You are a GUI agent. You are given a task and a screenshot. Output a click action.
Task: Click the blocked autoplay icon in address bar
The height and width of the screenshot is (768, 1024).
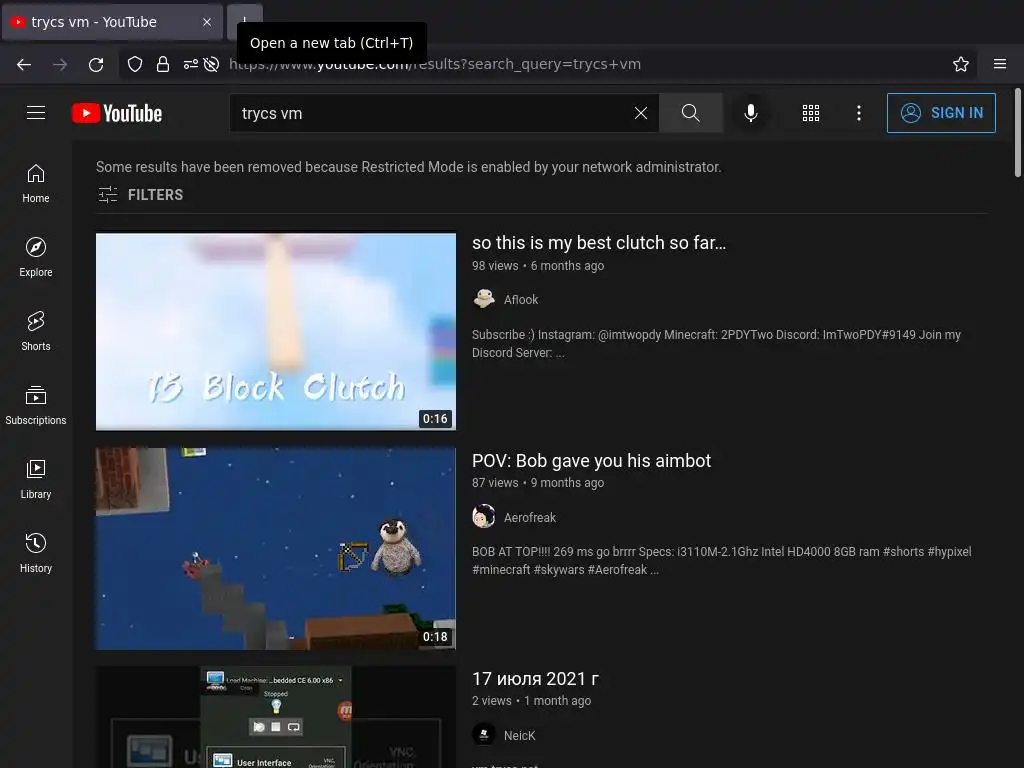(x=211, y=64)
